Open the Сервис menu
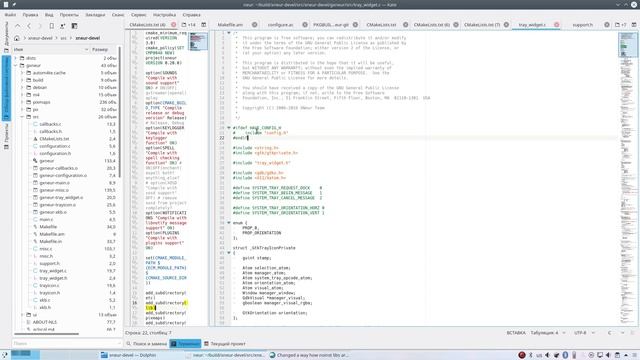Screen dimensions: 640x360 (139, 15)
